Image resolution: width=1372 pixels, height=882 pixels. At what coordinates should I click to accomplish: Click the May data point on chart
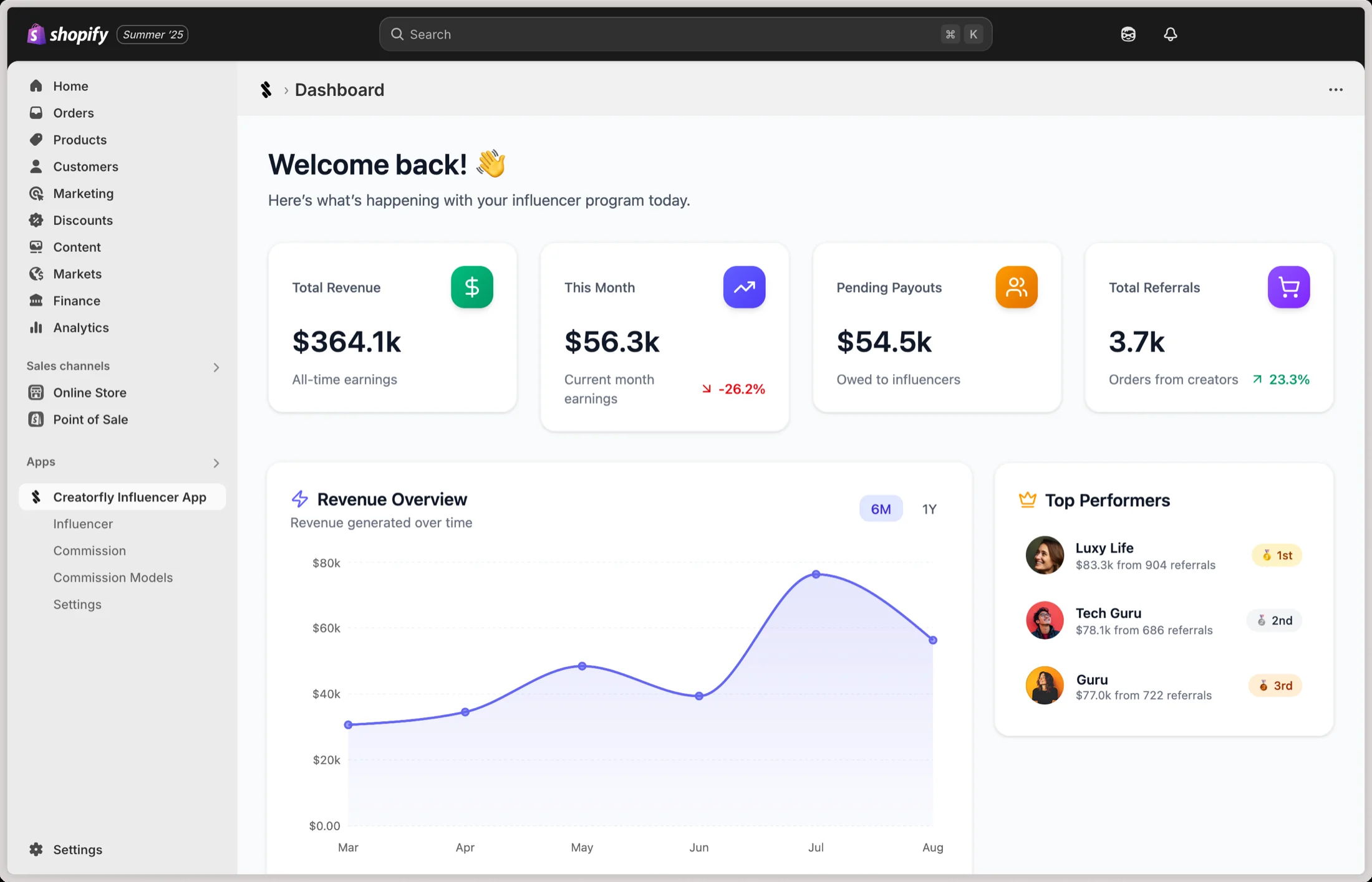click(x=582, y=666)
